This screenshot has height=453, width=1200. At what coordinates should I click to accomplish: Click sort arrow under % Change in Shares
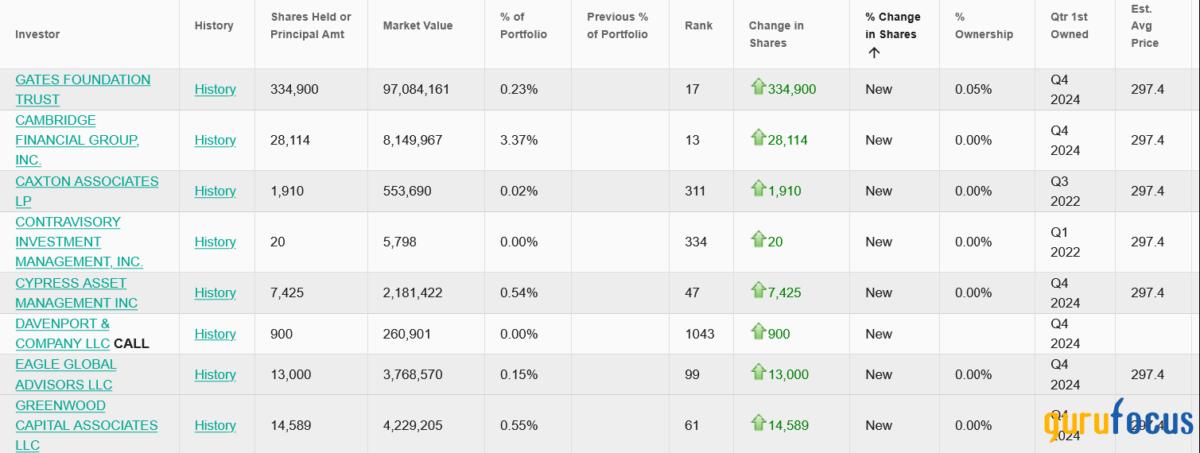point(874,53)
